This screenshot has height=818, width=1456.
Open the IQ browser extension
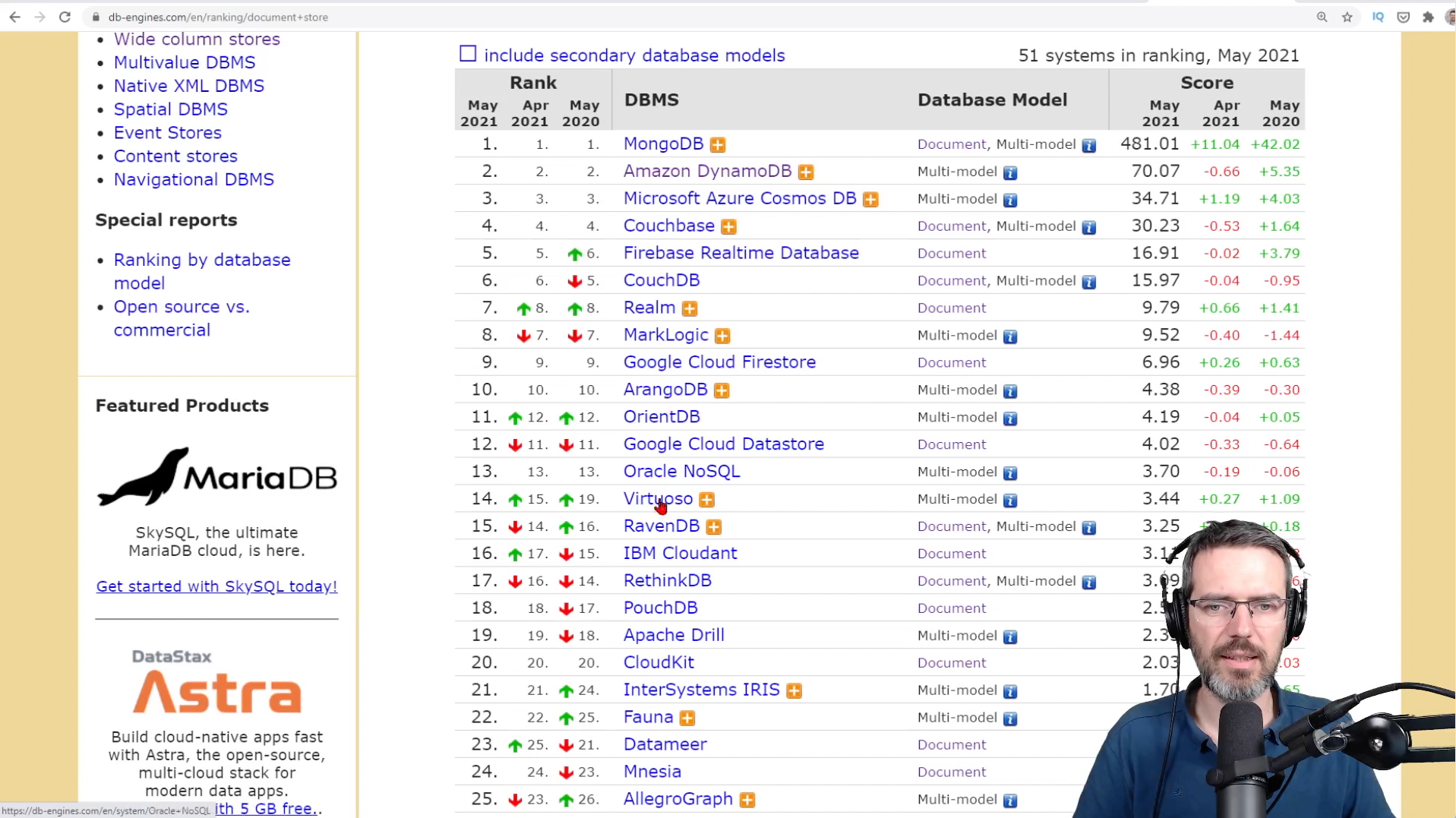(1378, 17)
